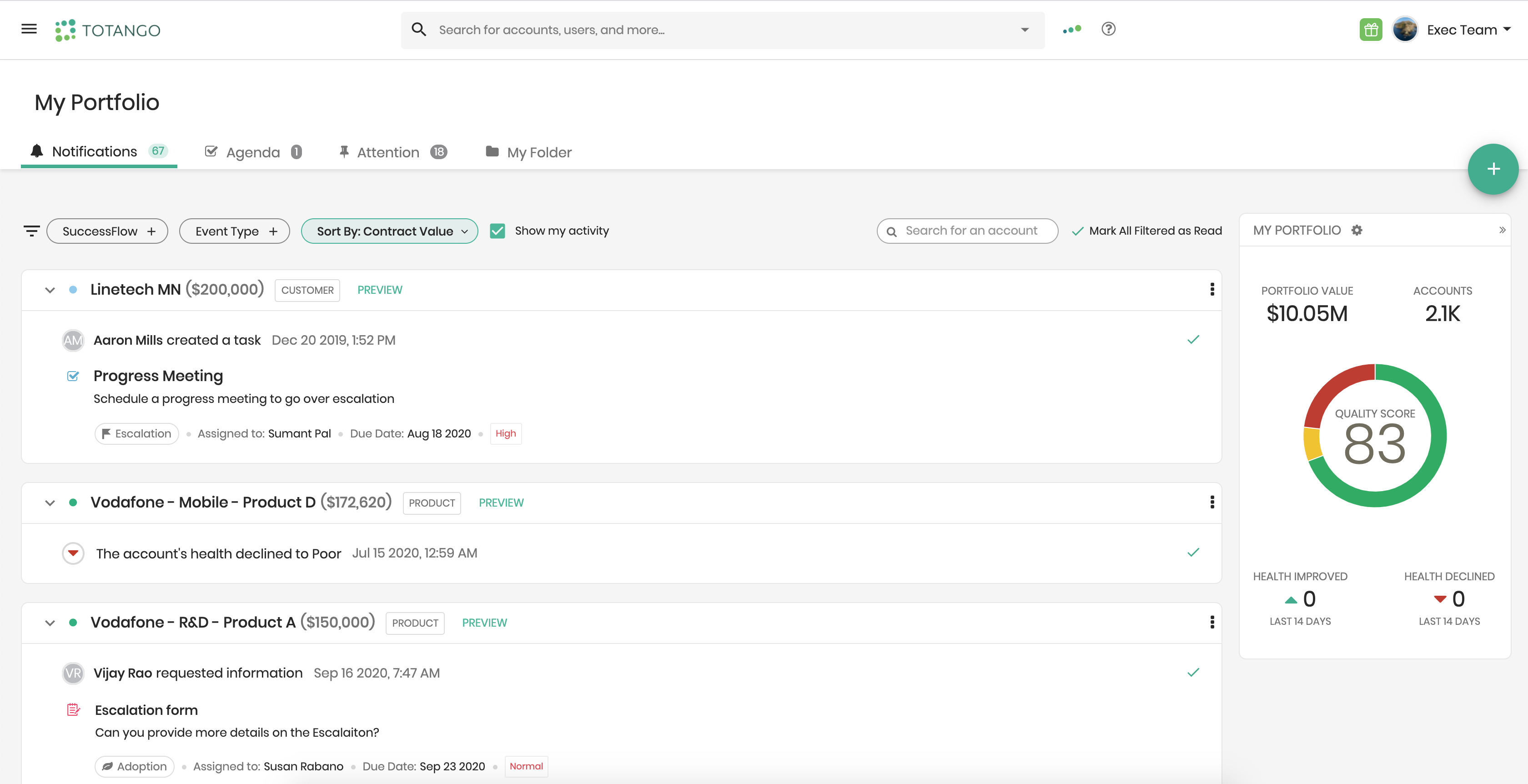
Task: Preview Vodafone R&D Product A
Action: coord(485,623)
